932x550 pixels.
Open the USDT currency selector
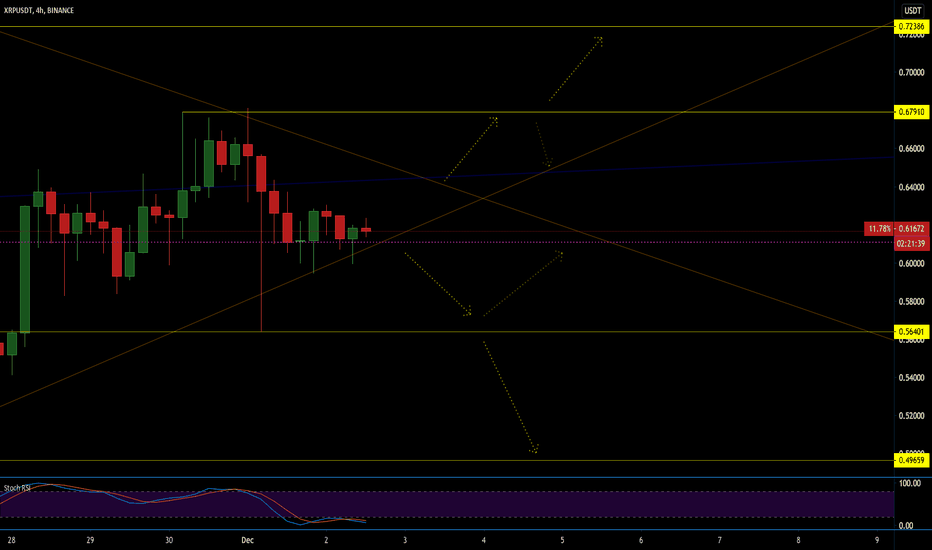(x=913, y=10)
